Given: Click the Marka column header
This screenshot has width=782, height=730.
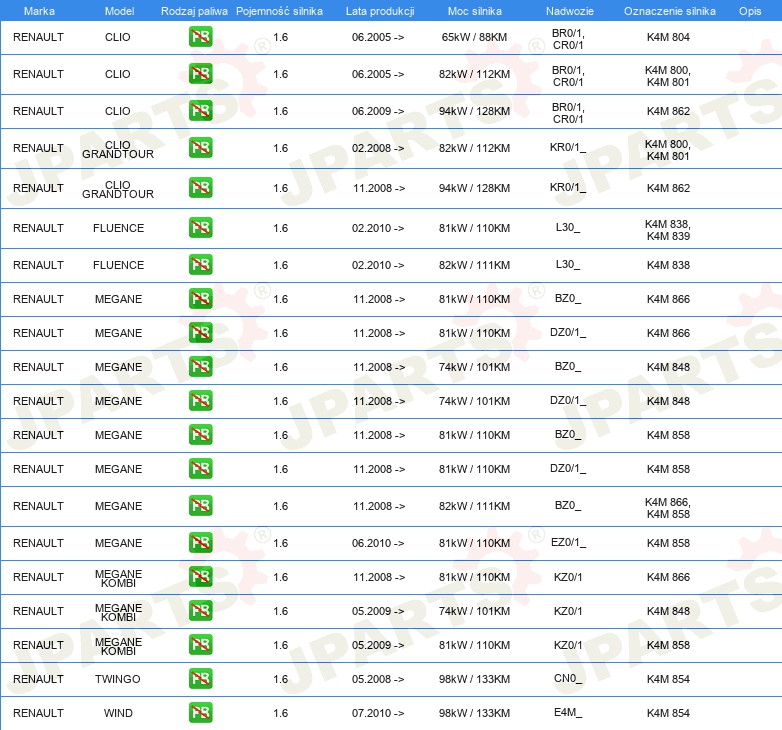Looking at the screenshot, I should point(39,10).
